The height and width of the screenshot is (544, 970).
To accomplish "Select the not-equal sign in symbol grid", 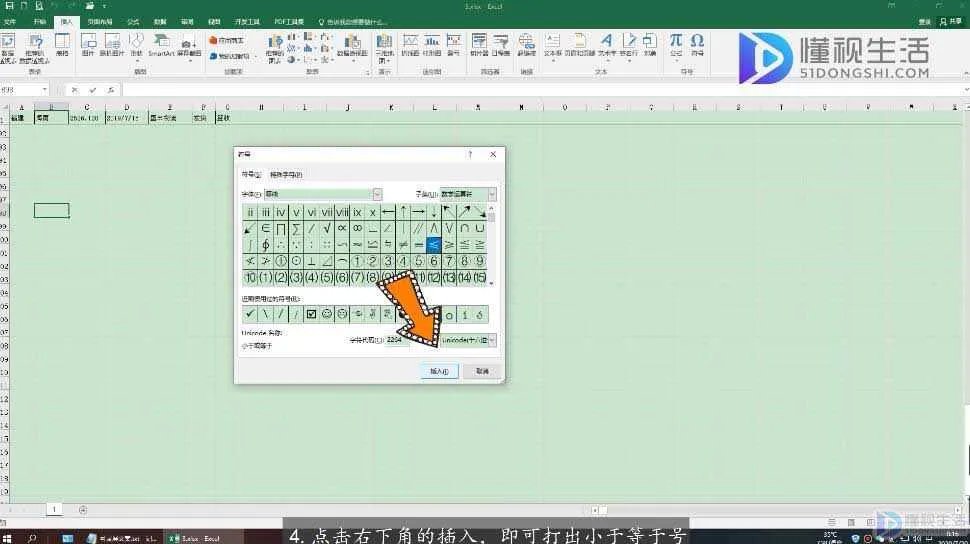I will tap(403, 245).
